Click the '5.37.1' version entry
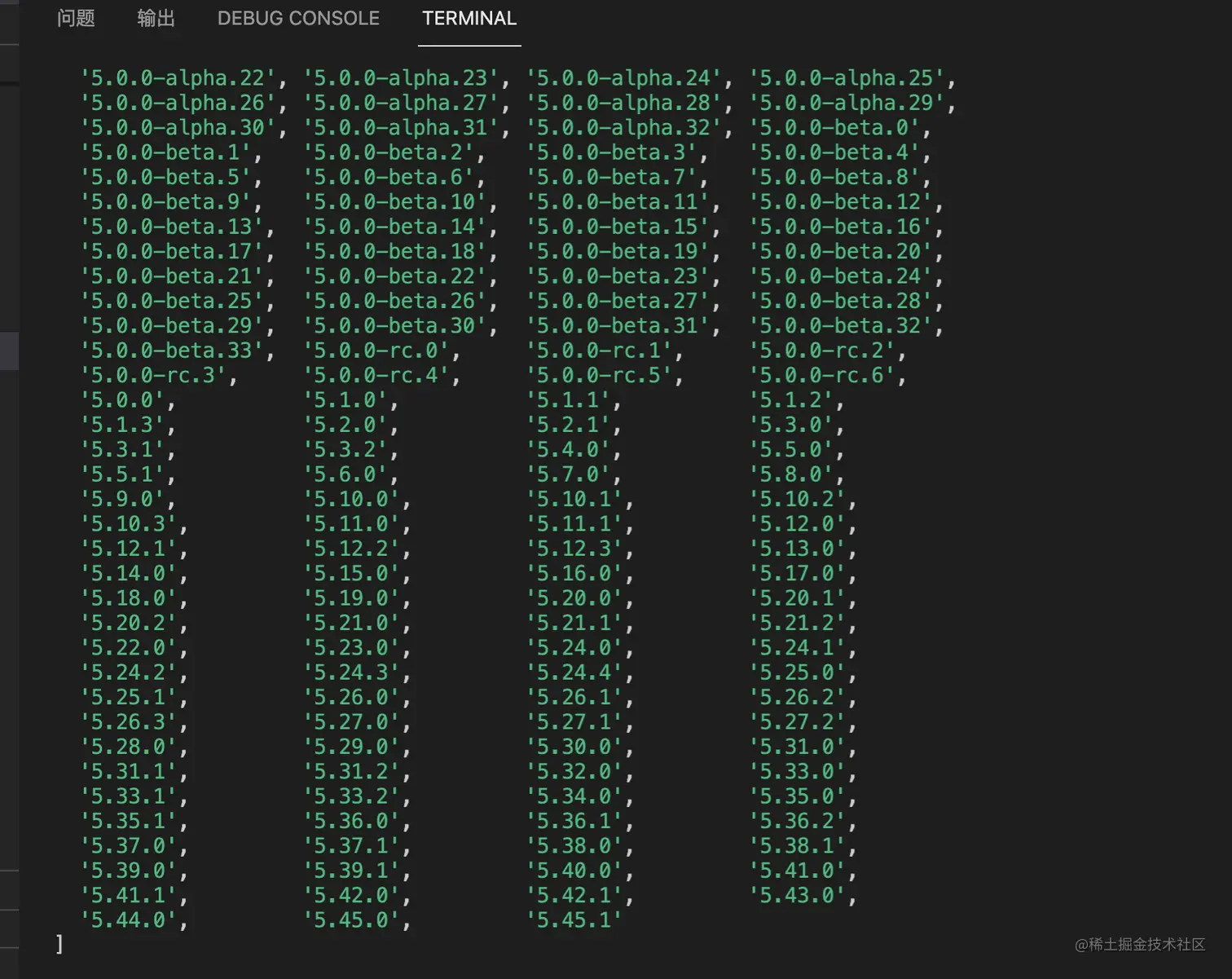Screen dimensions: 1232x979 pos(352,846)
